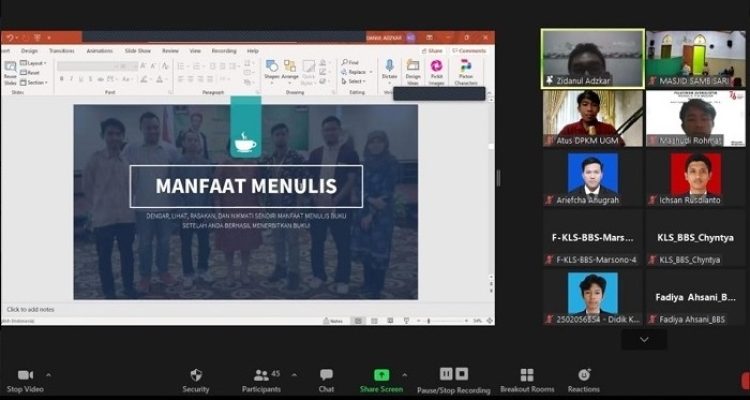Show more participant video tiles with down chevron
Image resolution: width=750 pixels, height=400 pixels.
click(644, 340)
